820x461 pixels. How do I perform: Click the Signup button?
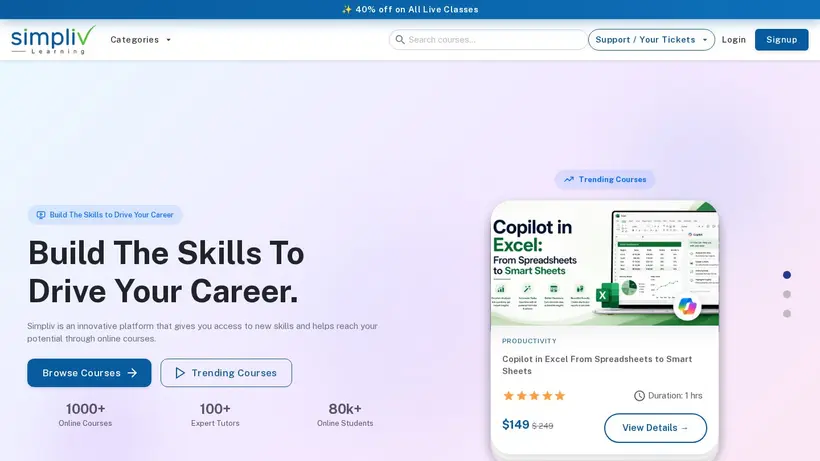click(x=781, y=40)
